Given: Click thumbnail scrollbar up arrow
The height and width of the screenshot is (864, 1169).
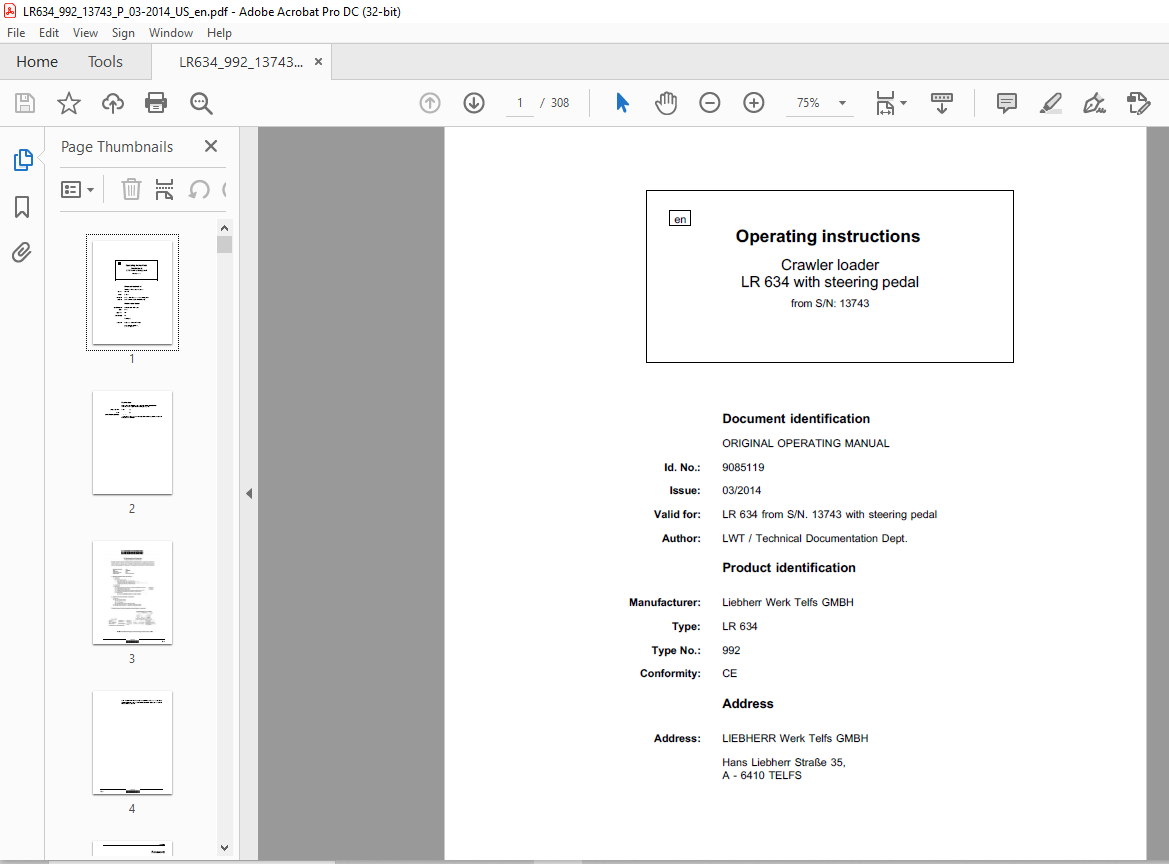Looking at the screenshot, I should (x=224, y=228).
